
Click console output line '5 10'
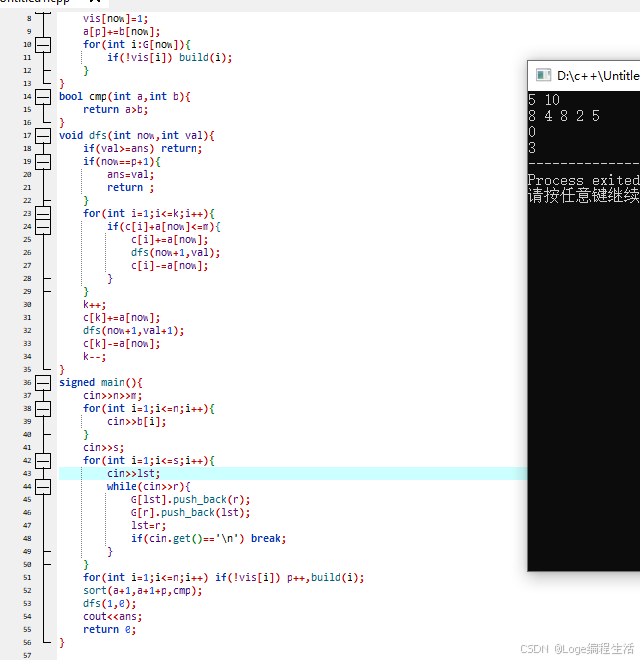pyautogui.click(x=544, y=100)
